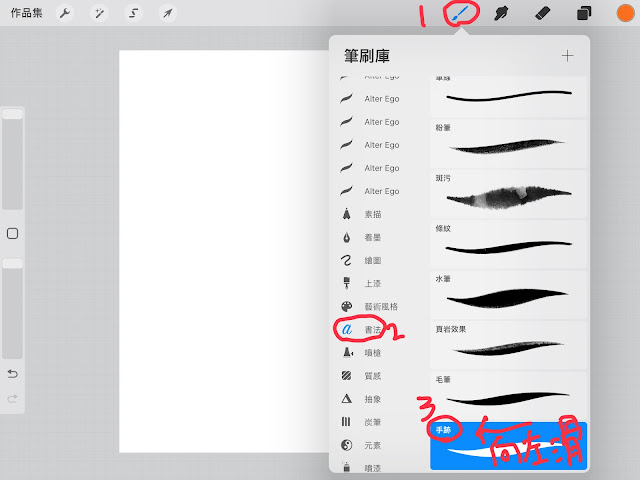640x480 pixels.
Task: Adjust the brush size slider handle
Action: point(13,114)
